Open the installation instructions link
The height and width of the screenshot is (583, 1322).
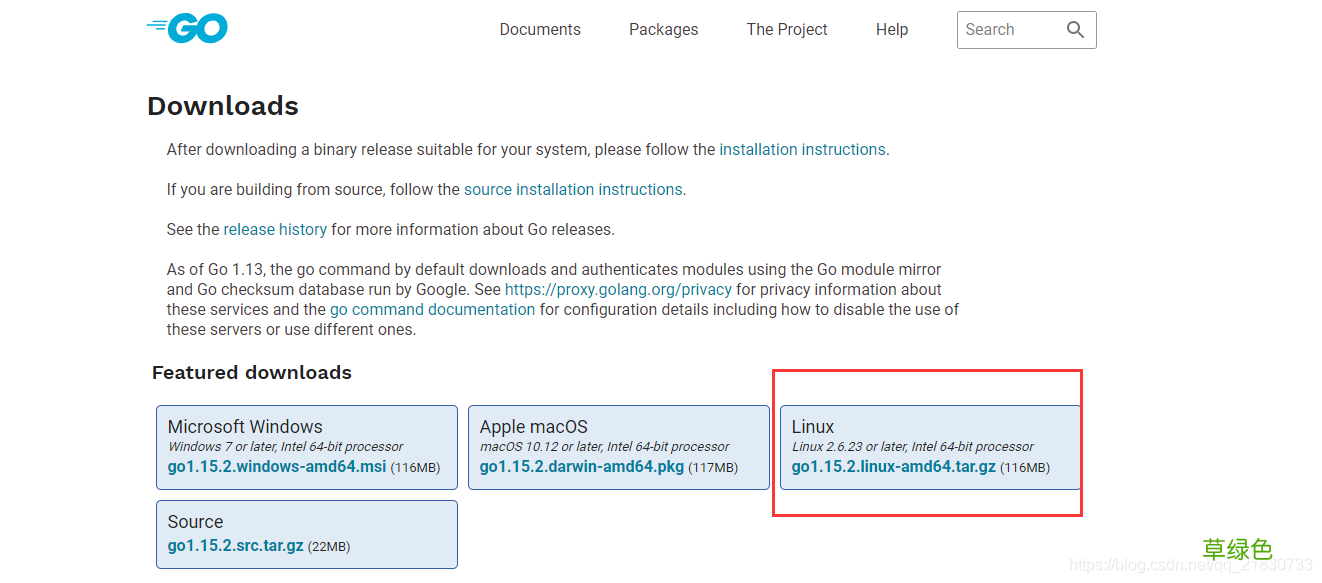click(x=802, y=150)
